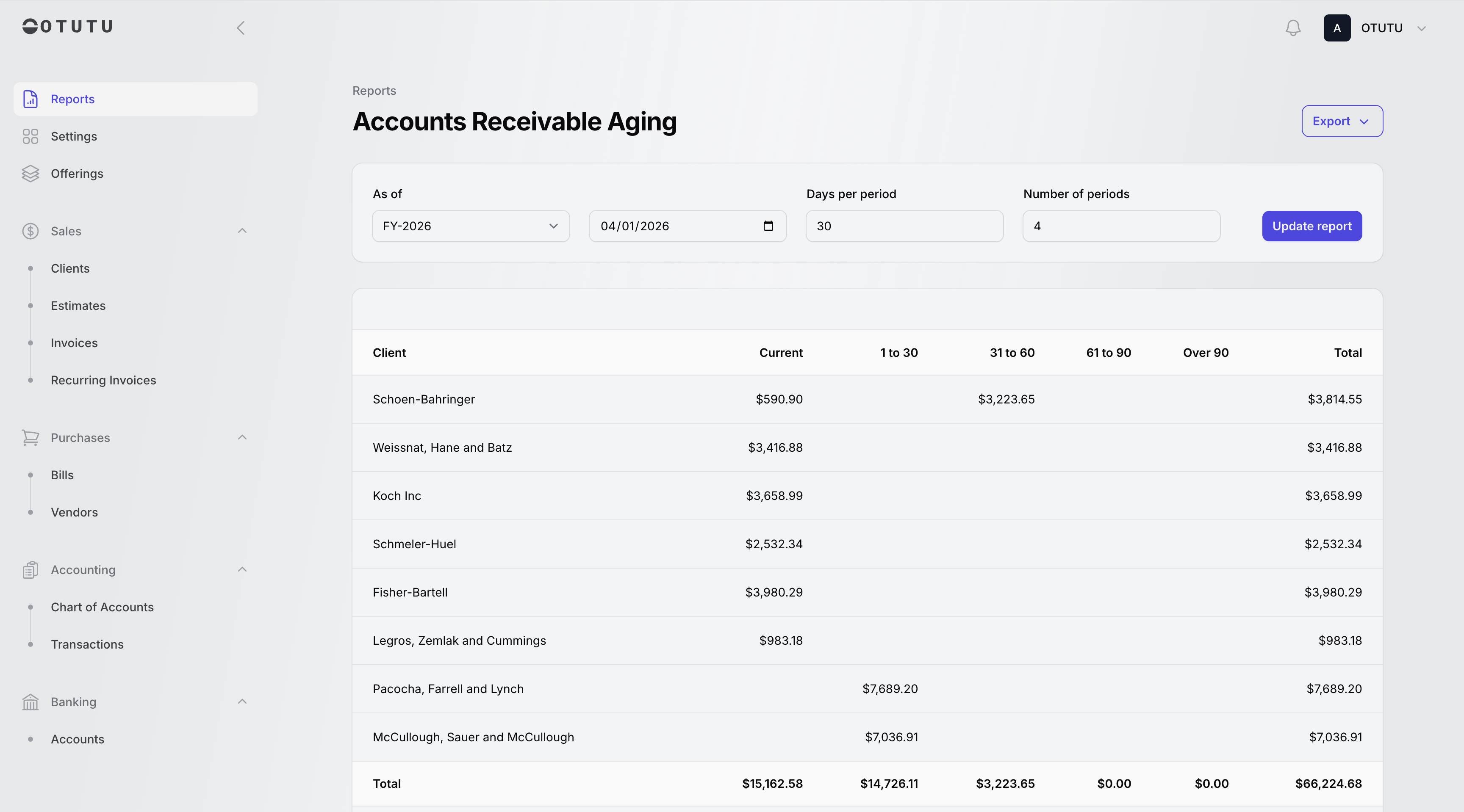This screenshot has height=812, width=1464.
Task: Go to Invoices in the sidebar
Action: point(74,343)
